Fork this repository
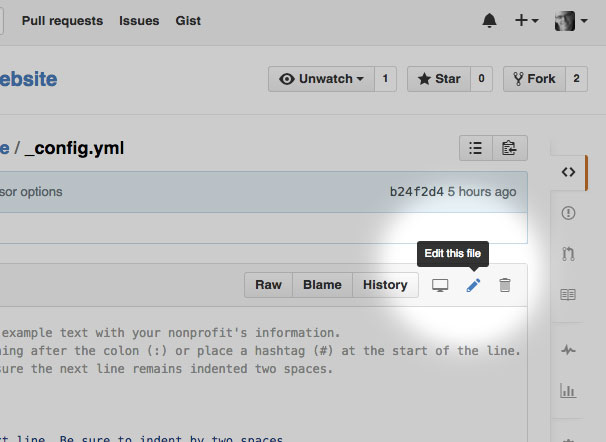This screenshot has height=442, width=606. click(x=534, y=79)
